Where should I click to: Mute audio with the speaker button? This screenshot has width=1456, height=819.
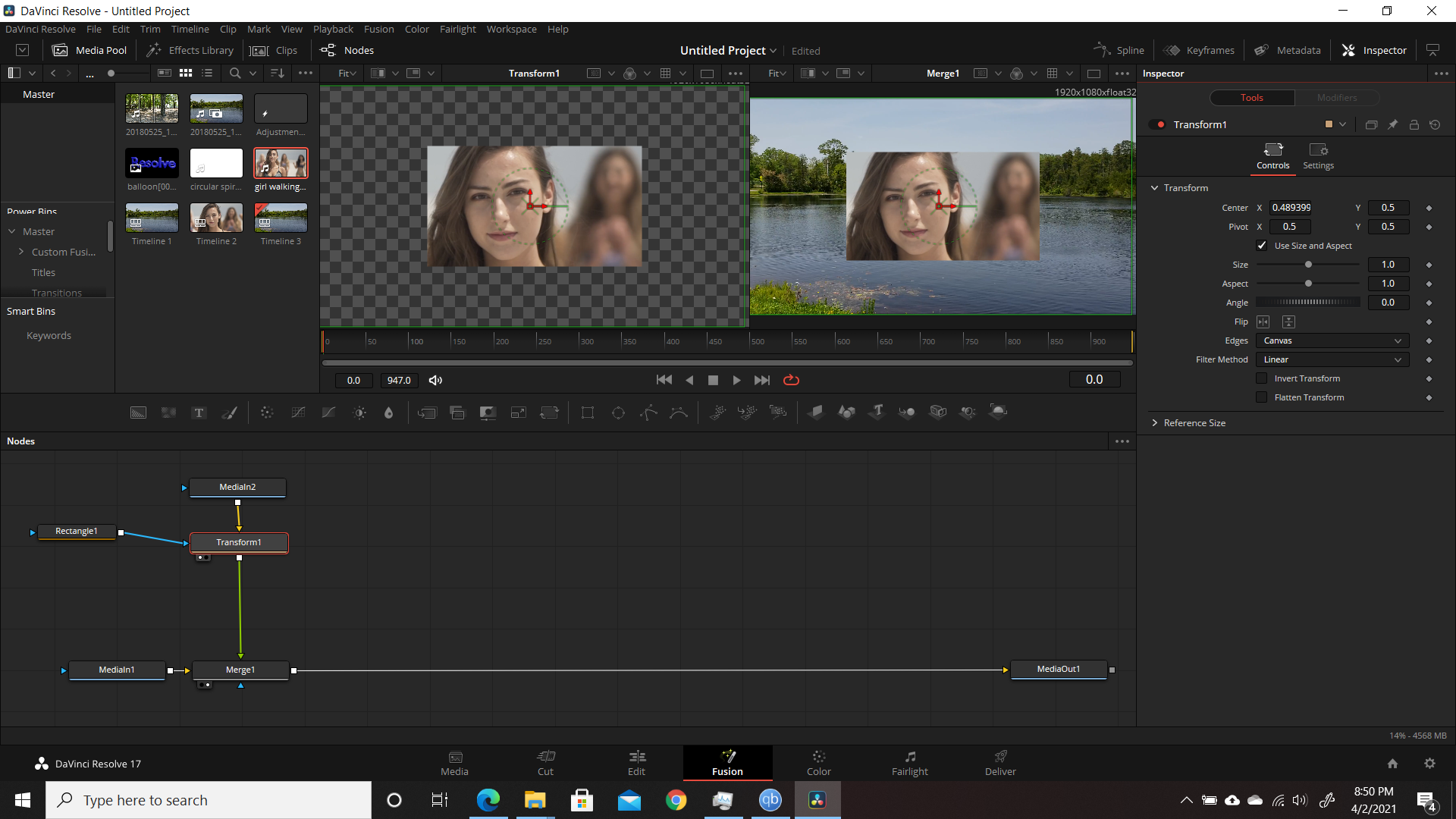tap(435, 380)
